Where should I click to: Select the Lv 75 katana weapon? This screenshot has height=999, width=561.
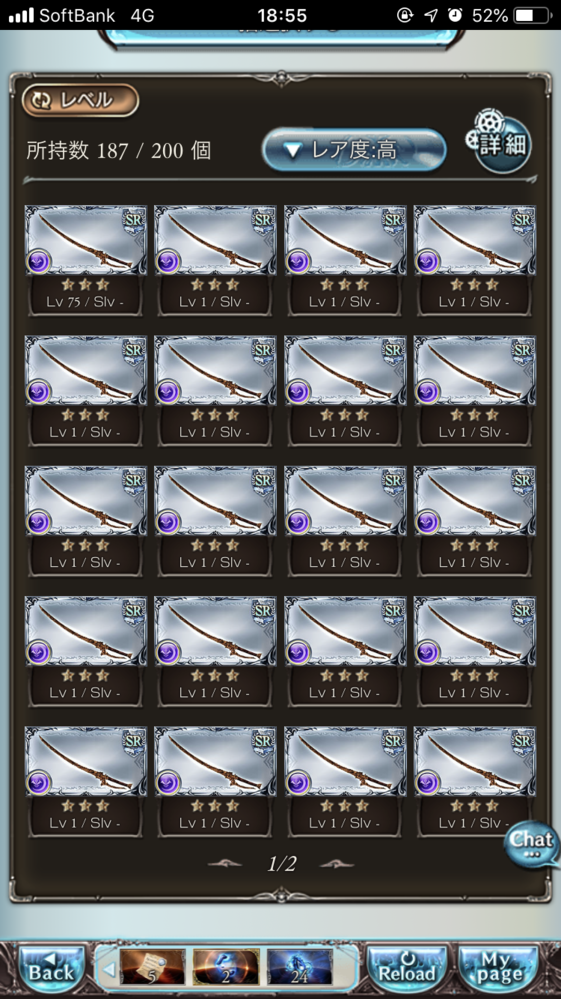click(x=86, y=261)
